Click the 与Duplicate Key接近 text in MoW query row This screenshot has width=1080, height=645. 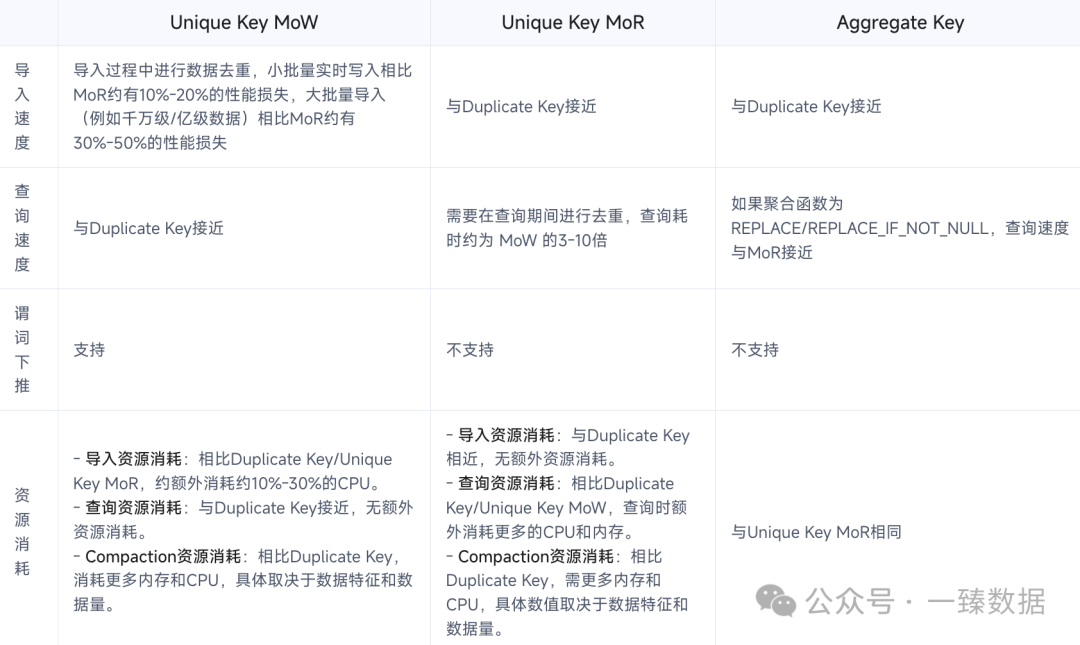point(149,228)
